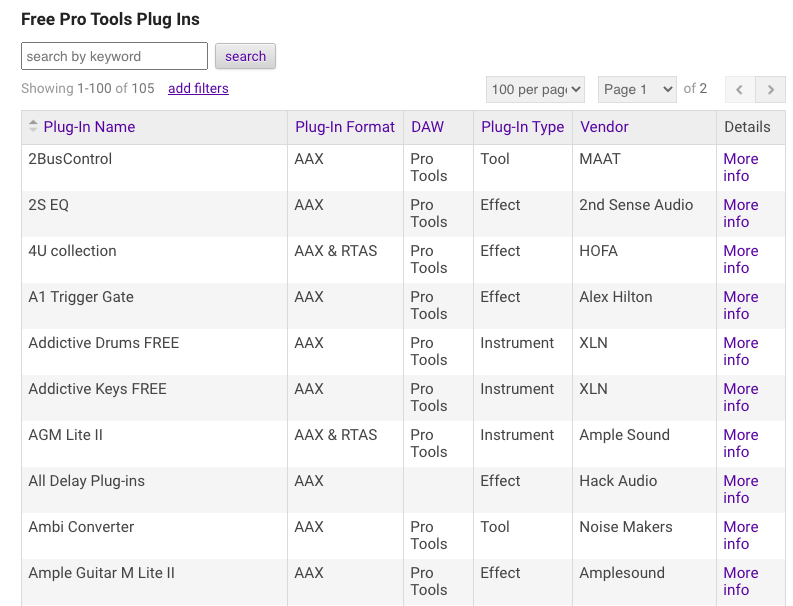Open the 100 per page dropdown
Image resolution: width=793 pixels, height=606 pixels.
tap(535, 90)
